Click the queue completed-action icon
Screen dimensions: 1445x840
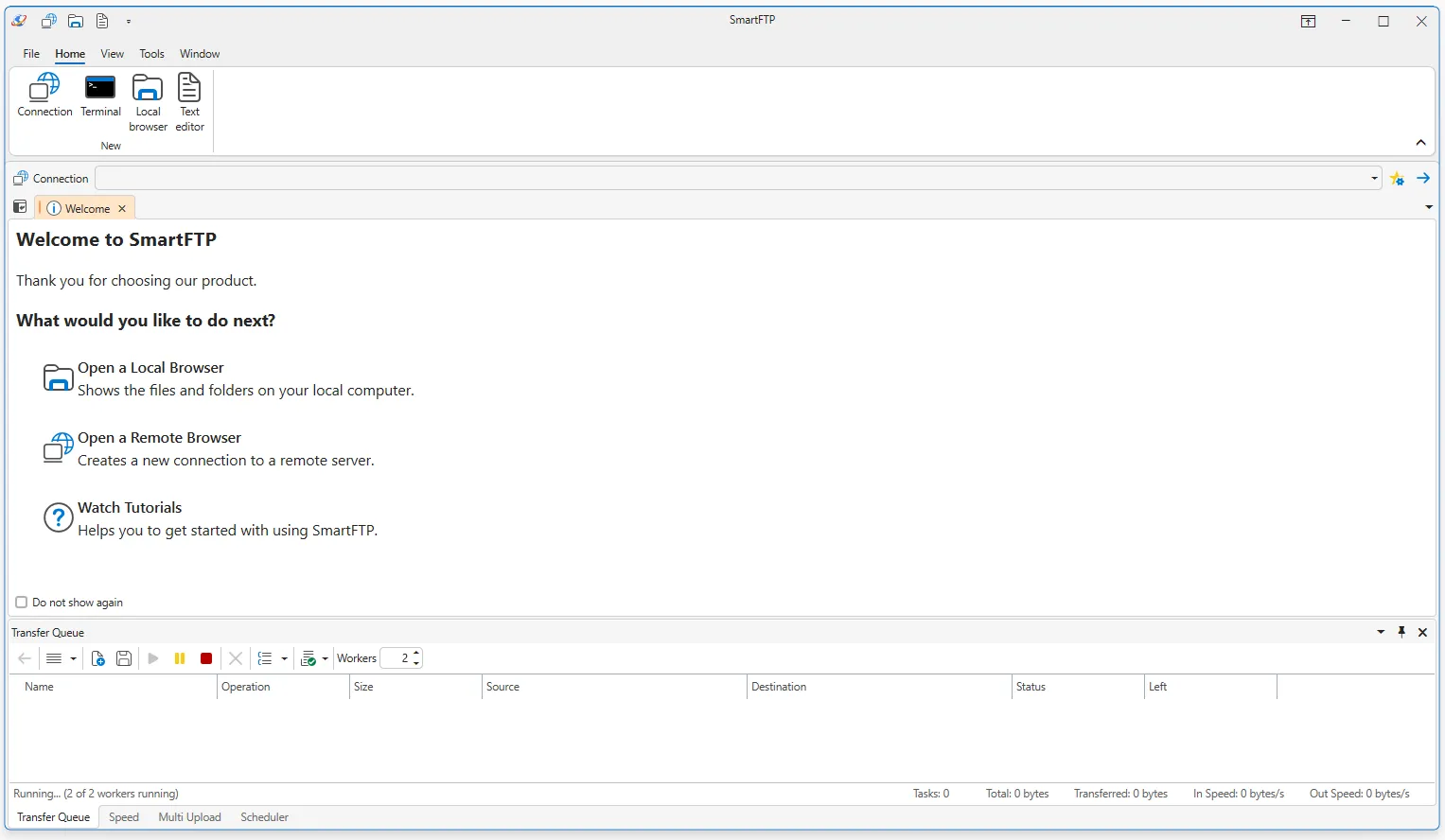point(308,658)
